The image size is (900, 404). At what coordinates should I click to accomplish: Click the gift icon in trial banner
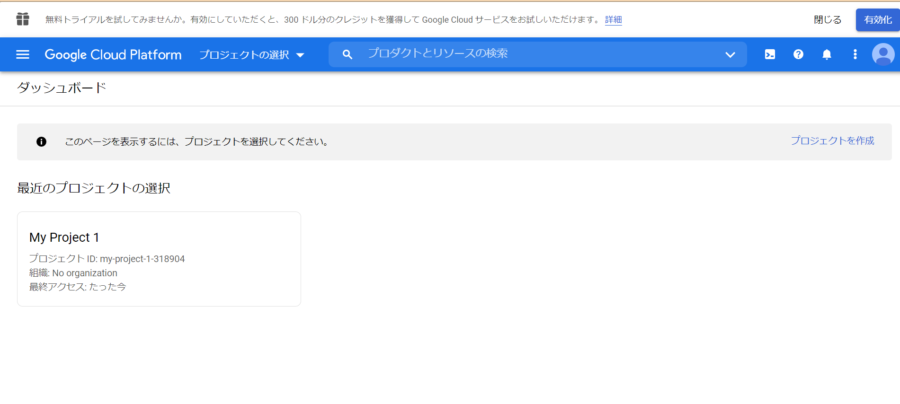tap(22, 20)
